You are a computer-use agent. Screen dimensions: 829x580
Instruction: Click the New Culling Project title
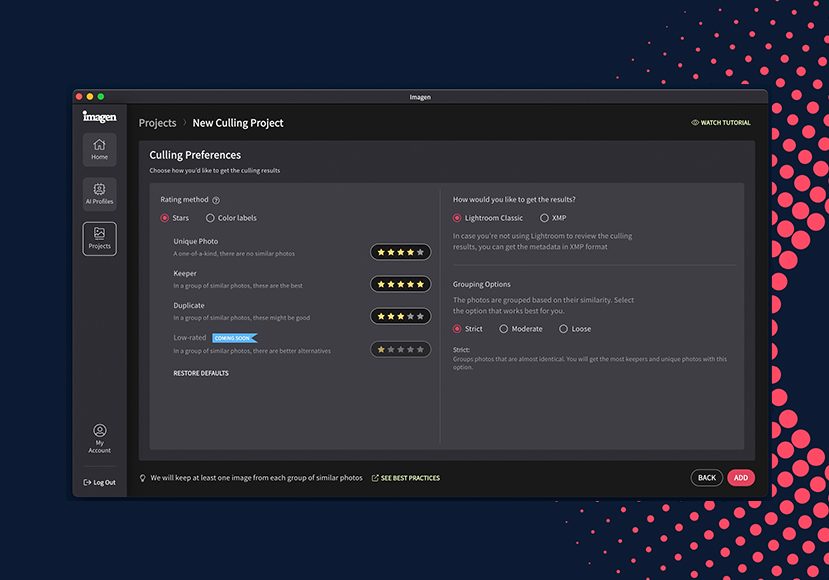click(x=238, y=123)
